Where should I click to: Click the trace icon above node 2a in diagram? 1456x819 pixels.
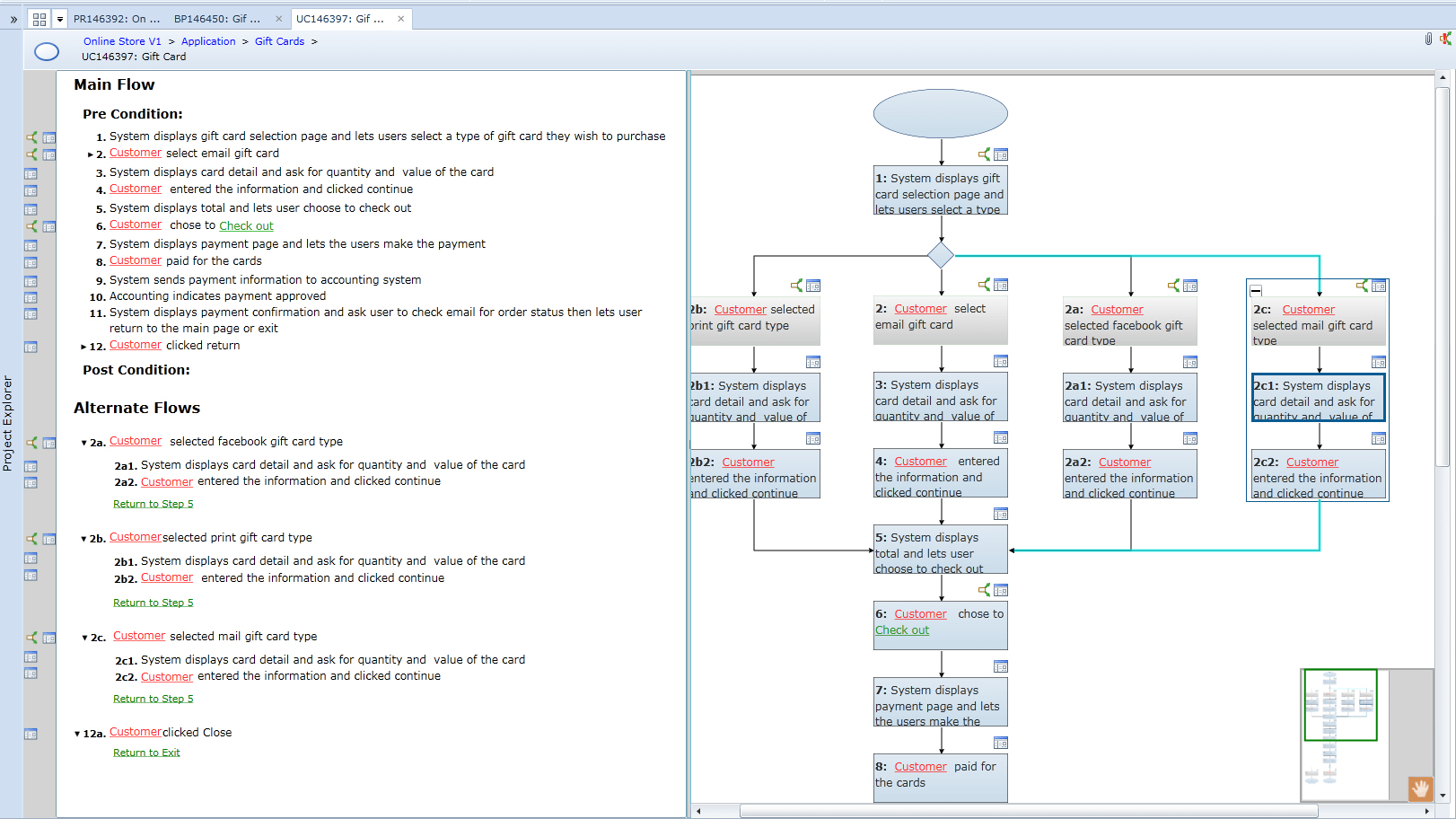1174,284
